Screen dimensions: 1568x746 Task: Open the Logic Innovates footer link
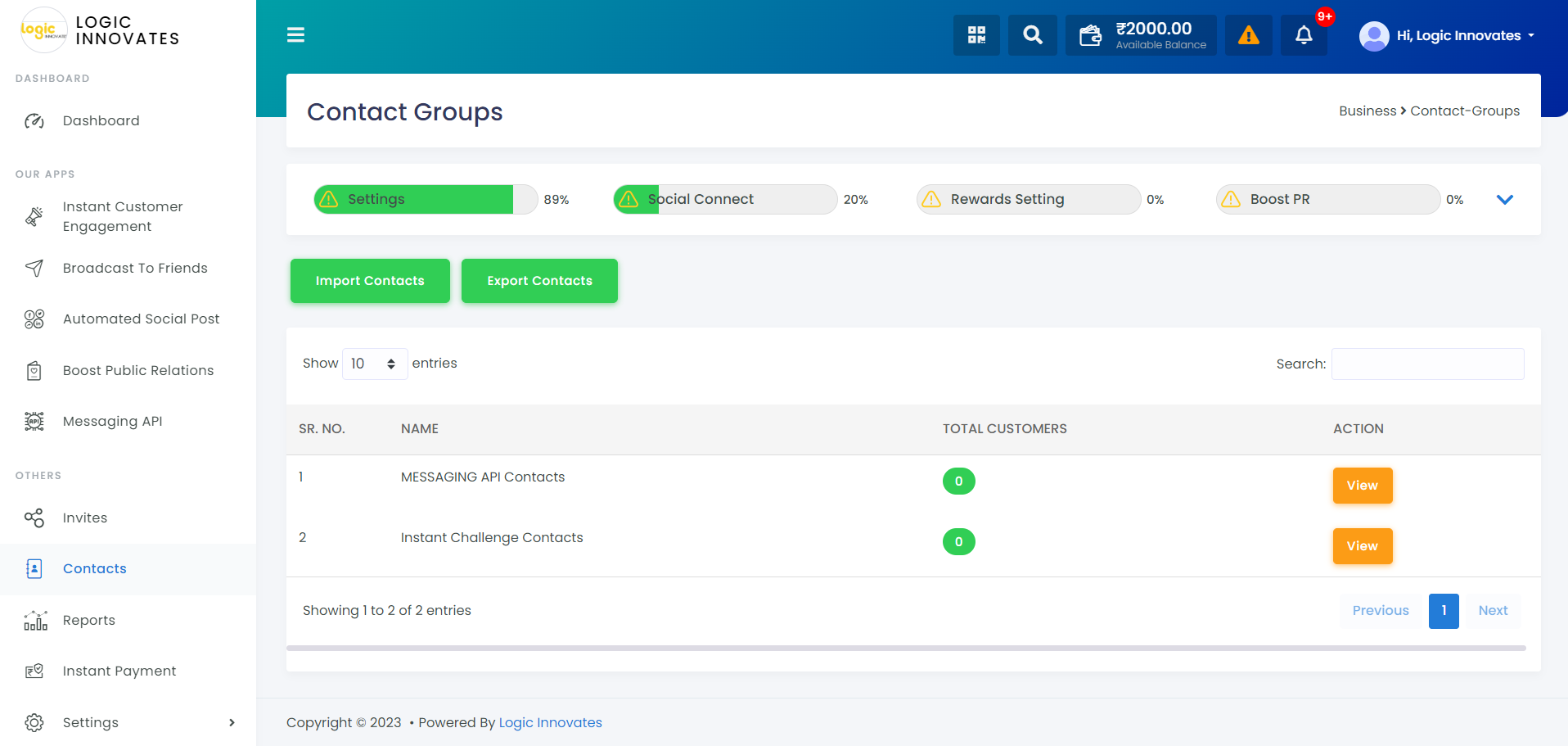[x=550, y=723]
